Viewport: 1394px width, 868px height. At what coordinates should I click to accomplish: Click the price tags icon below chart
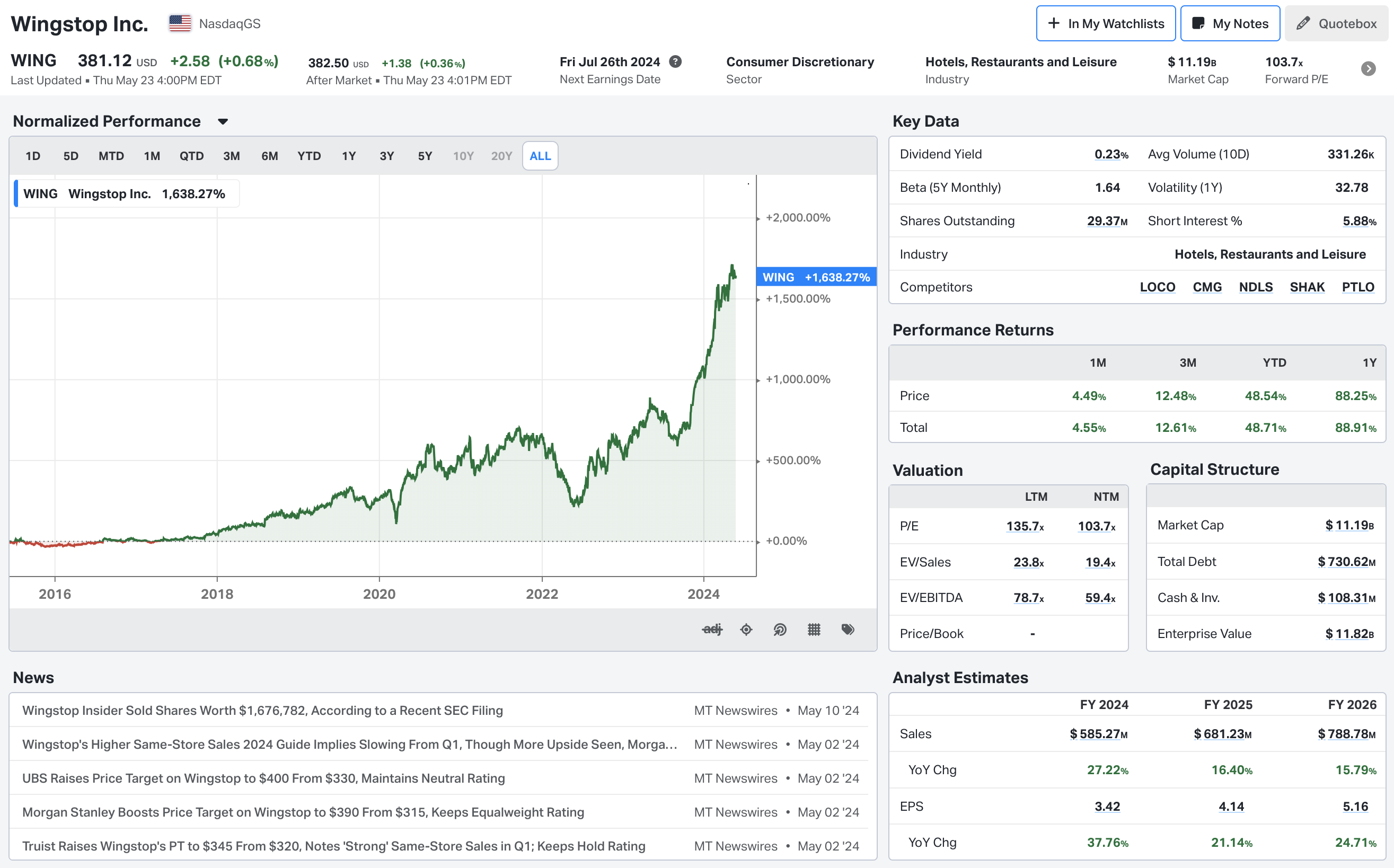(x=848, y=630)
